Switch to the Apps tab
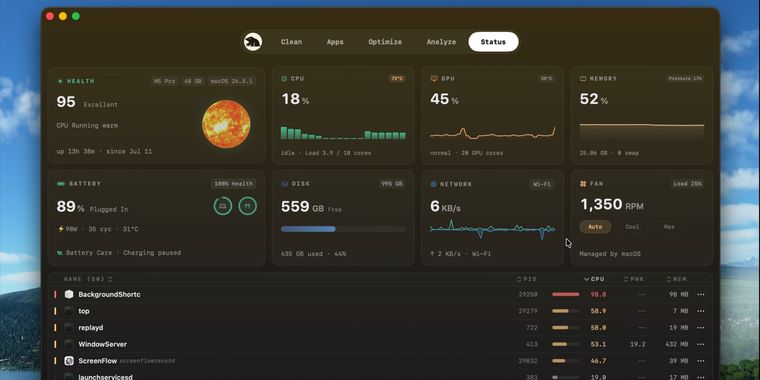The image size is (760, 380). tap(335, 42)
